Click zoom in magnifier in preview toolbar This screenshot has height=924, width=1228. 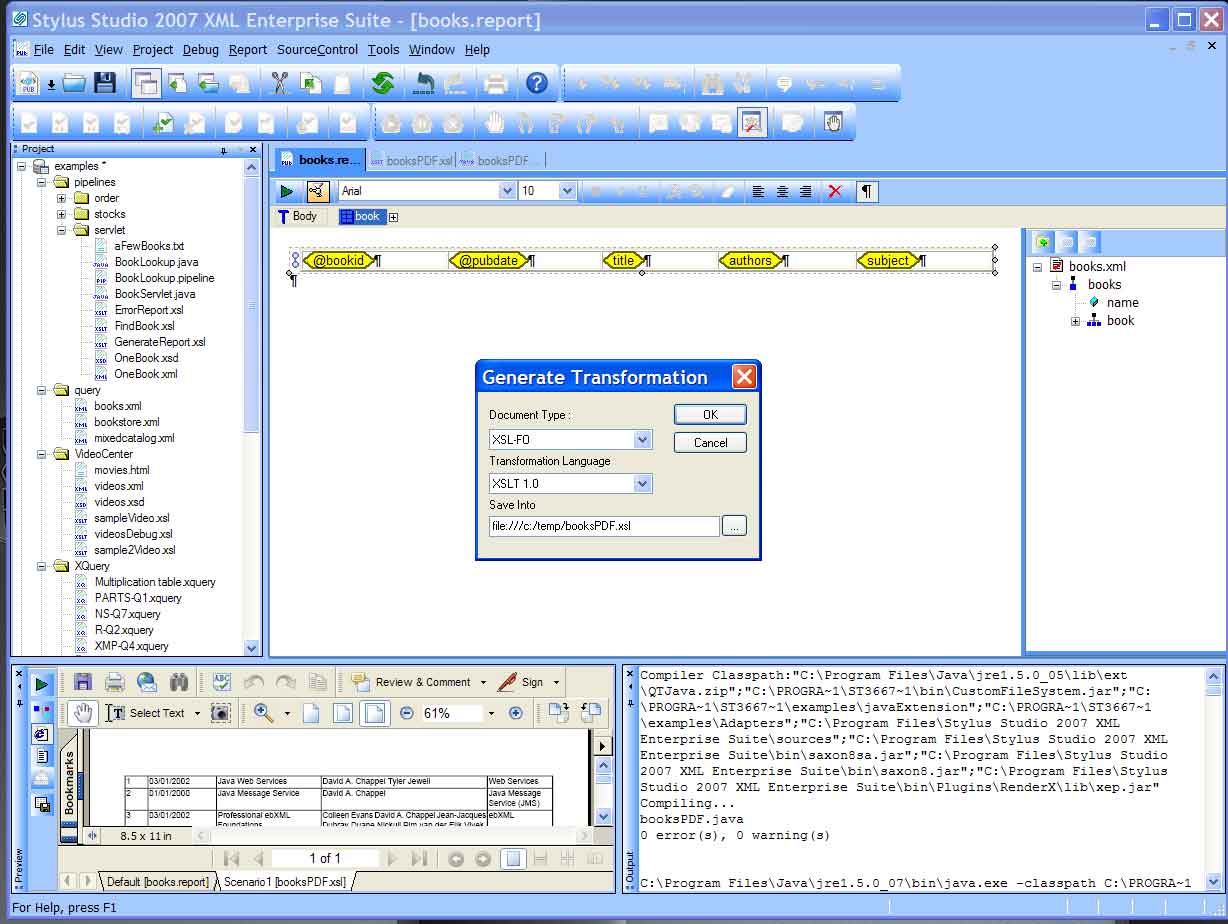pyautogui.click(x=264, y=713)
